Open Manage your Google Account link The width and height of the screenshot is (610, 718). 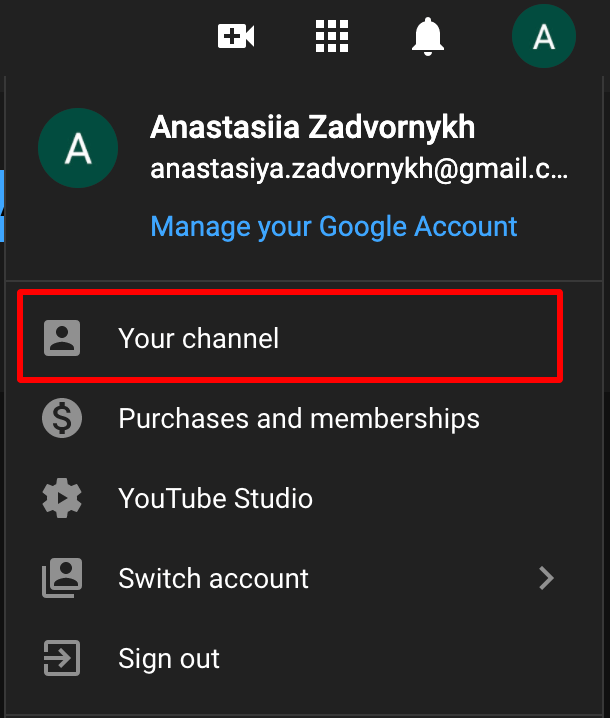[x=334, y=227]
